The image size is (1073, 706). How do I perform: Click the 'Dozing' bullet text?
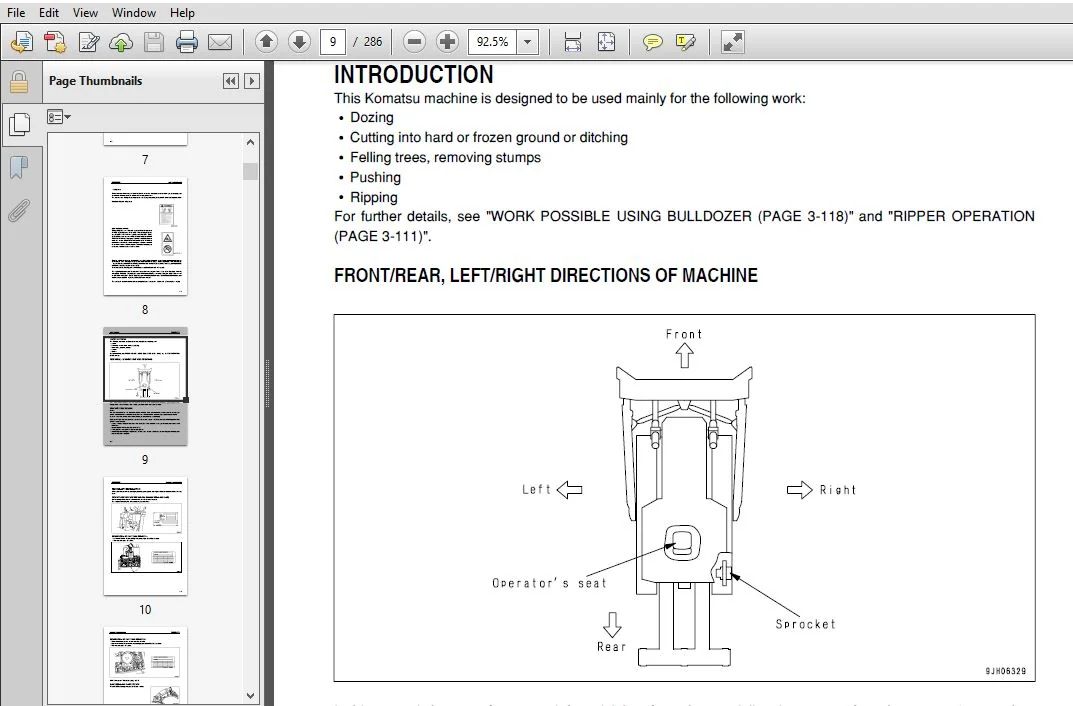pyautogui.click(x=372, y=118)
